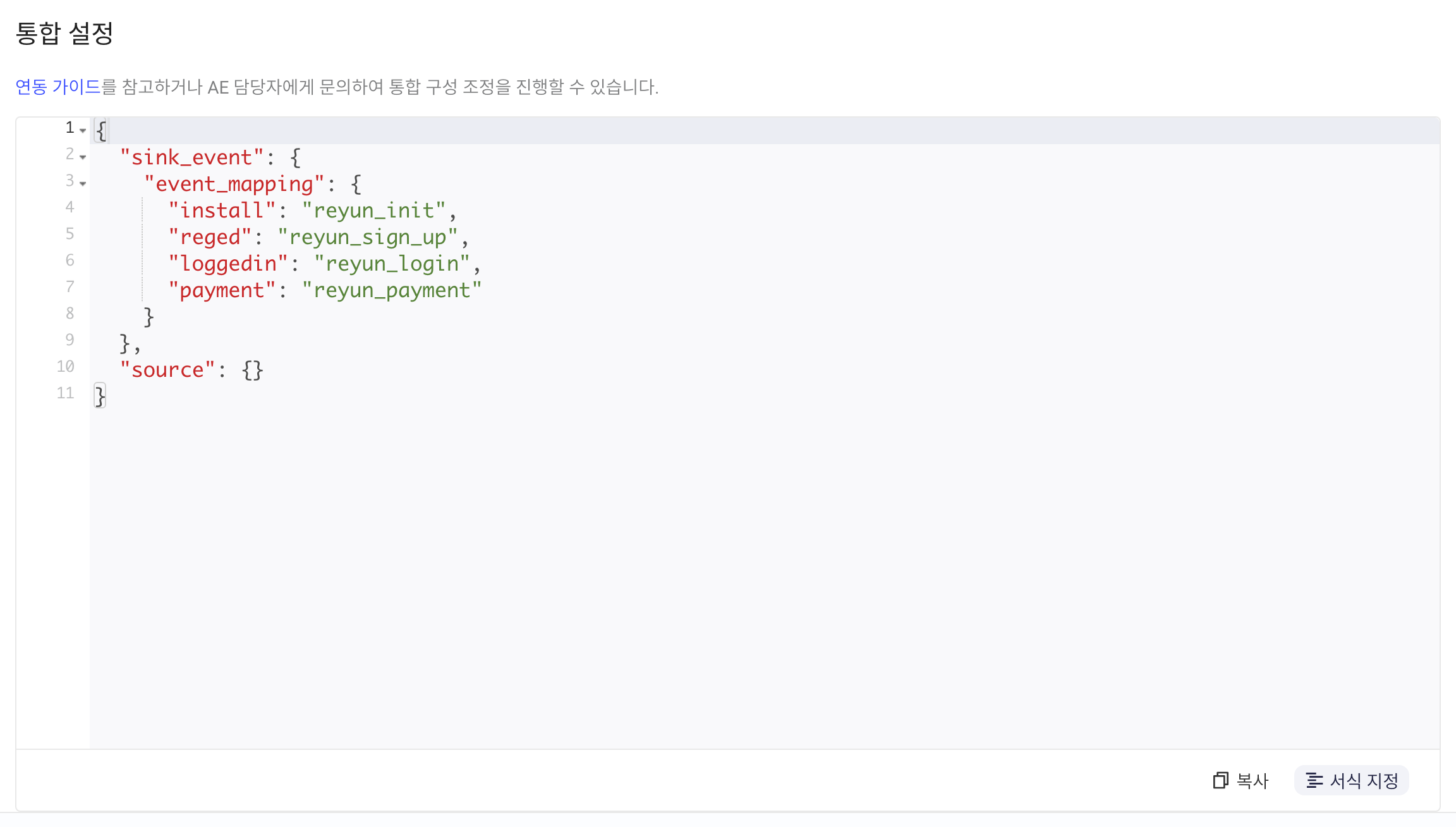Collapse the sink_event fold arrow on line 2

pos(83,157)
